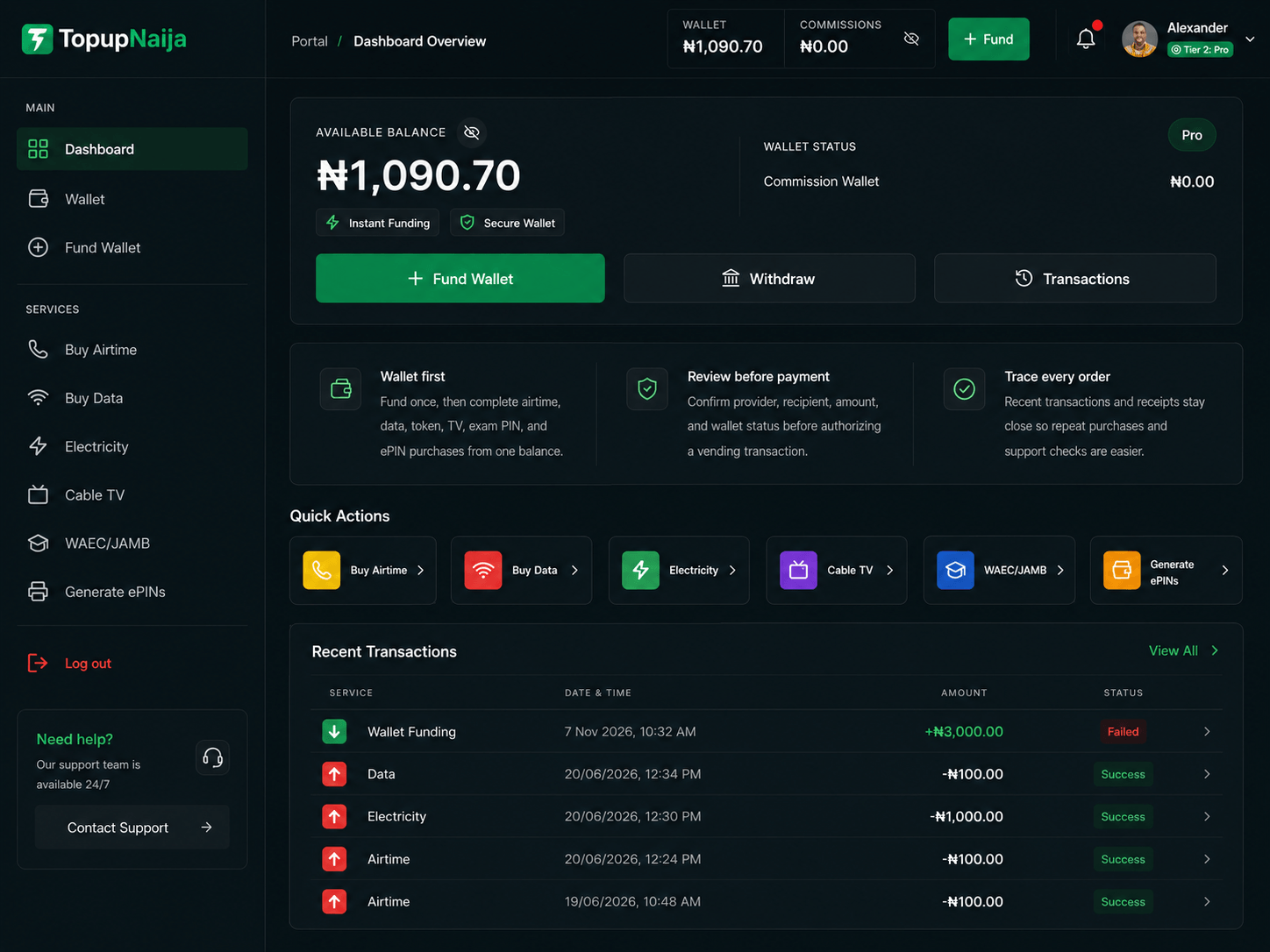Click the Pro status pill
The height and width of the screenshot is (952, 1270).
(x=1192, y=135)
